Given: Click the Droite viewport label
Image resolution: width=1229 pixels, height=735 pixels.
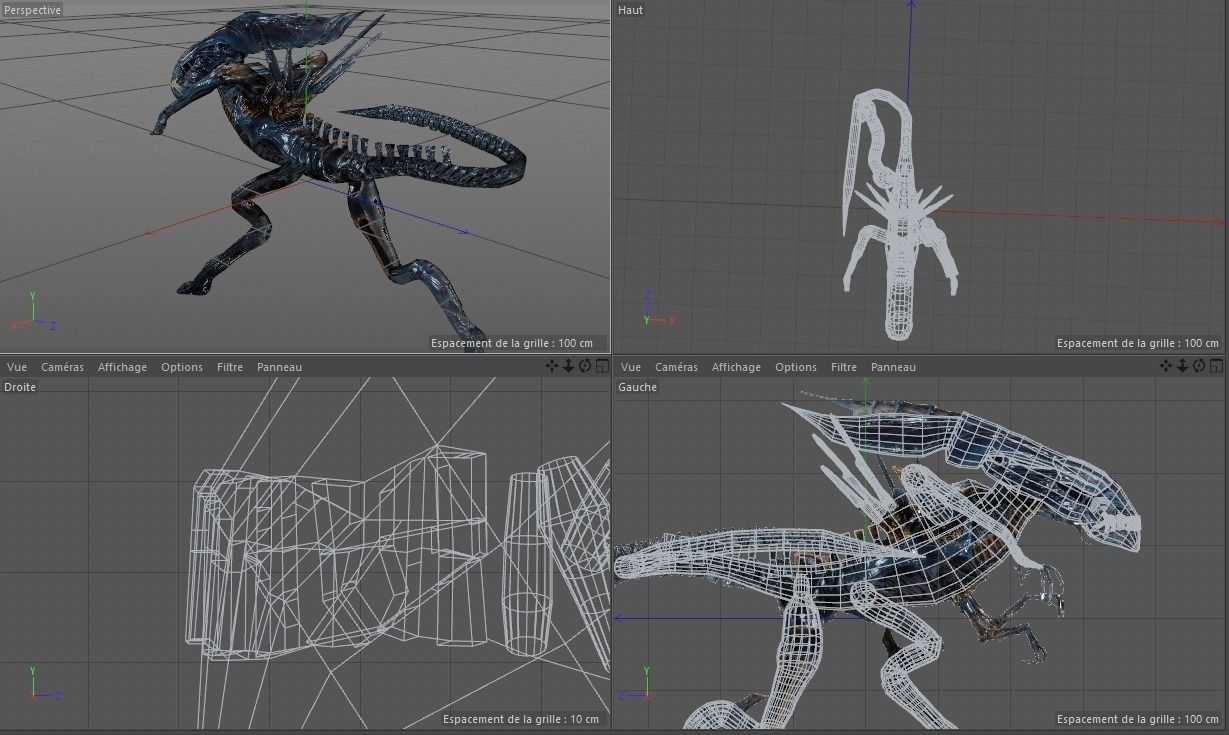Looking at the screenshot, I should pos(20,387).
